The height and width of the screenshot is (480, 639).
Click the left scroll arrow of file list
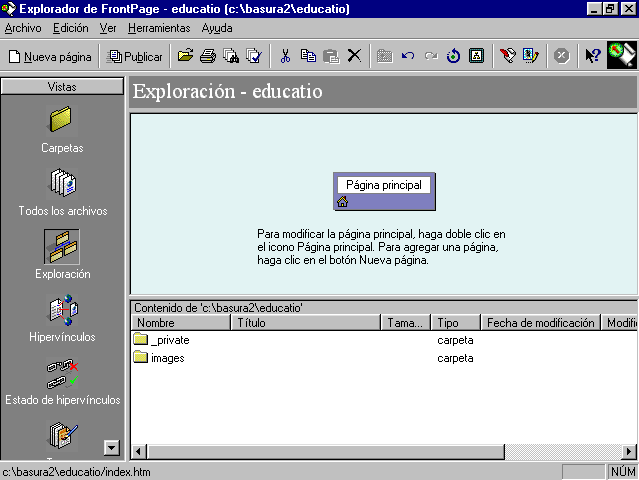pyautogui.click(x=139, y=451)
